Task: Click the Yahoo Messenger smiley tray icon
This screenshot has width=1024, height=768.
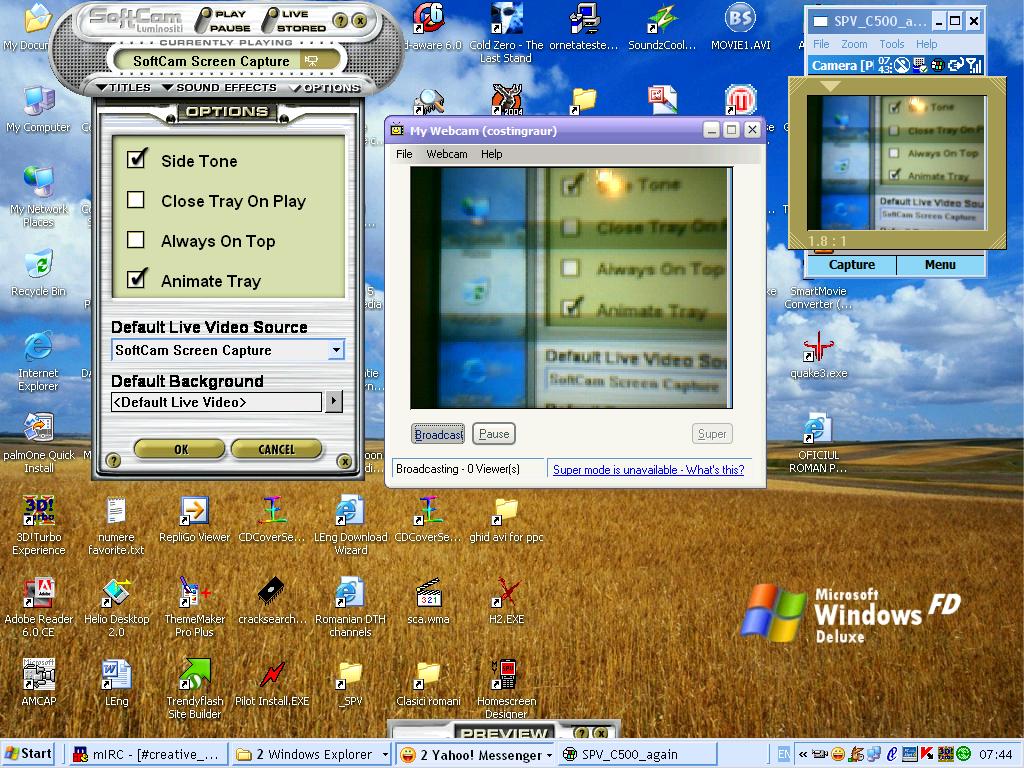Action: 837,754
